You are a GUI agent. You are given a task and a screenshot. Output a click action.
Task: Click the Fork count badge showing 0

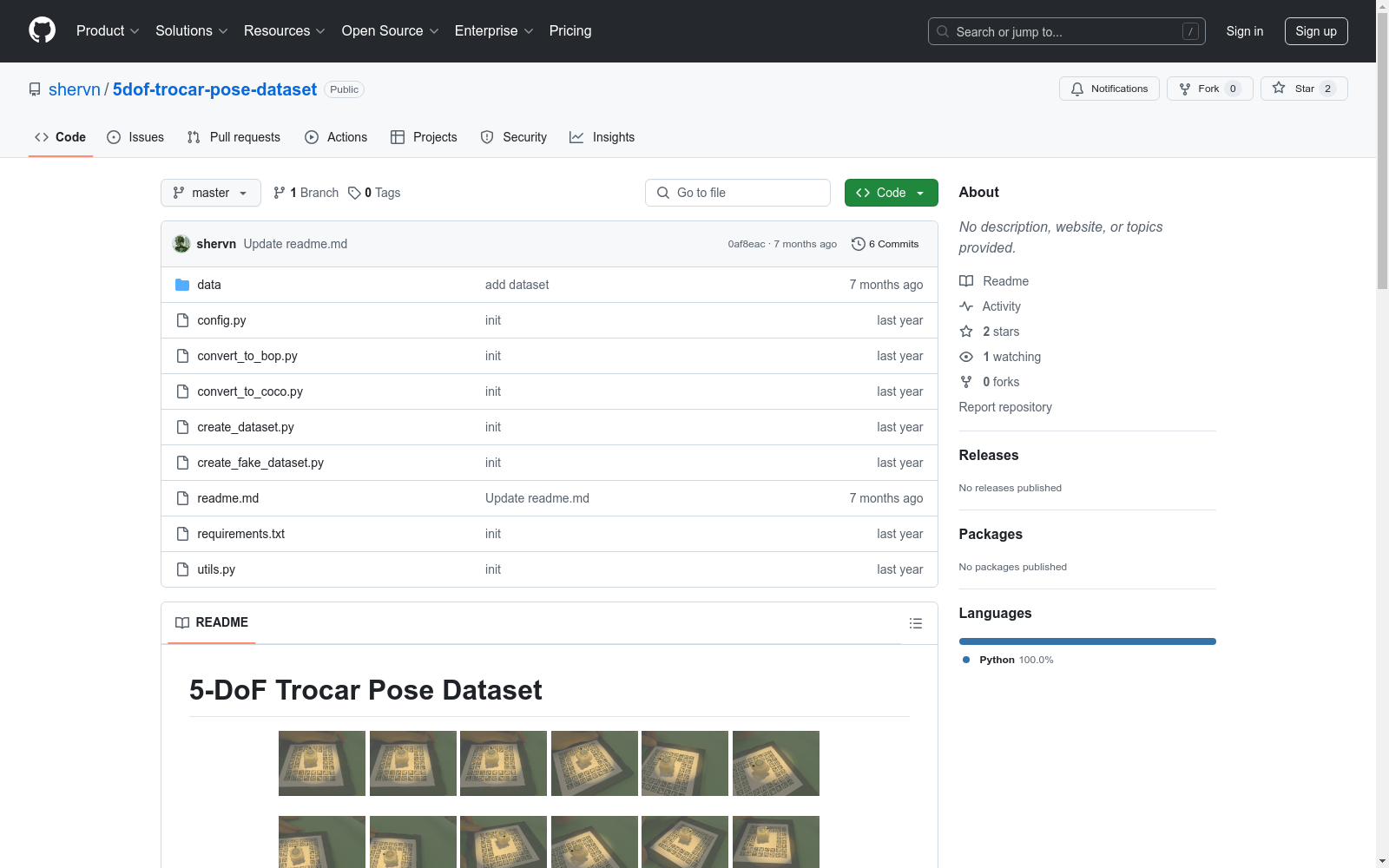click(x=1233, y=89)
